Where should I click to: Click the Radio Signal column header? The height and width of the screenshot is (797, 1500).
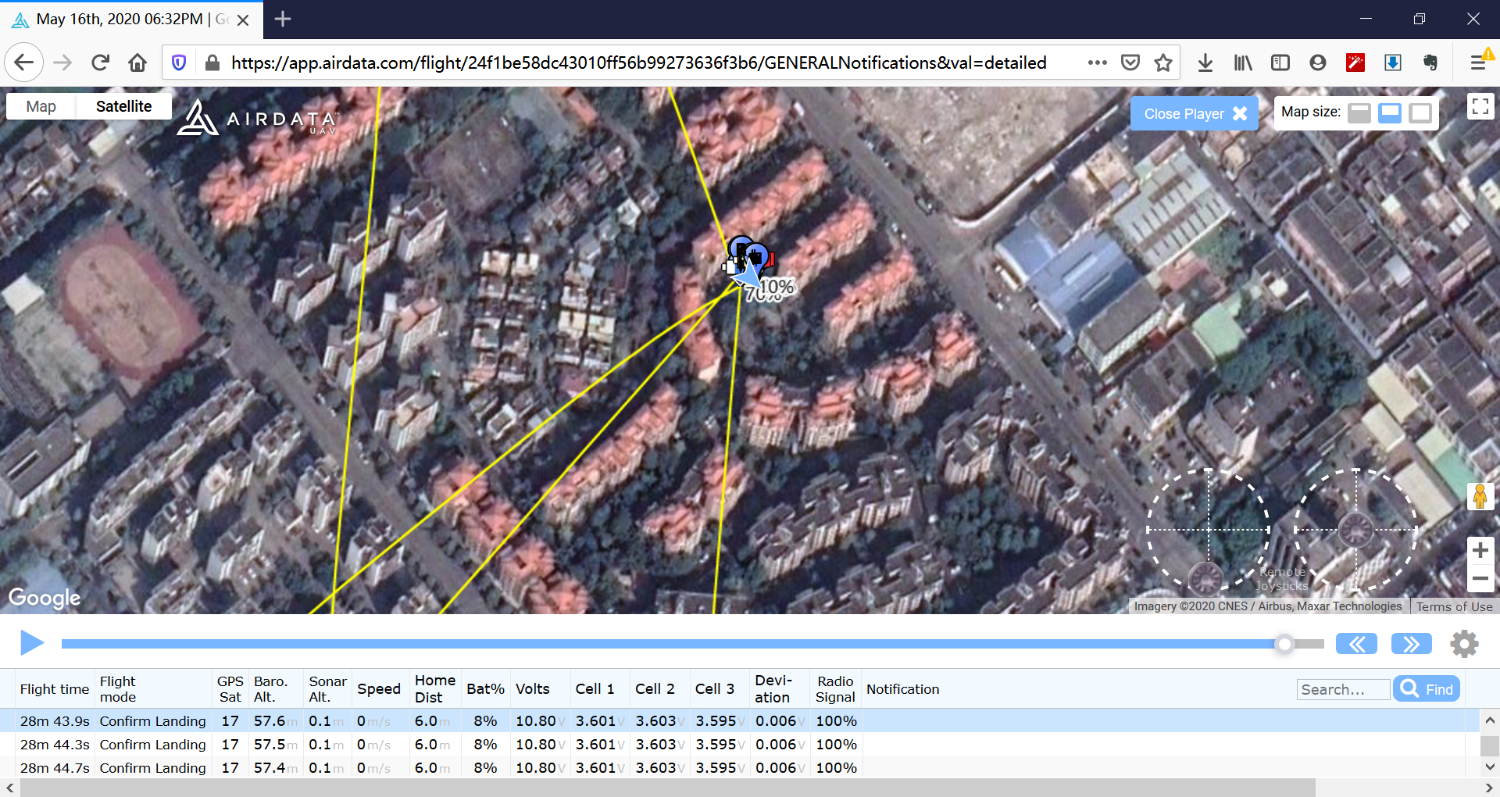(835, 689)
